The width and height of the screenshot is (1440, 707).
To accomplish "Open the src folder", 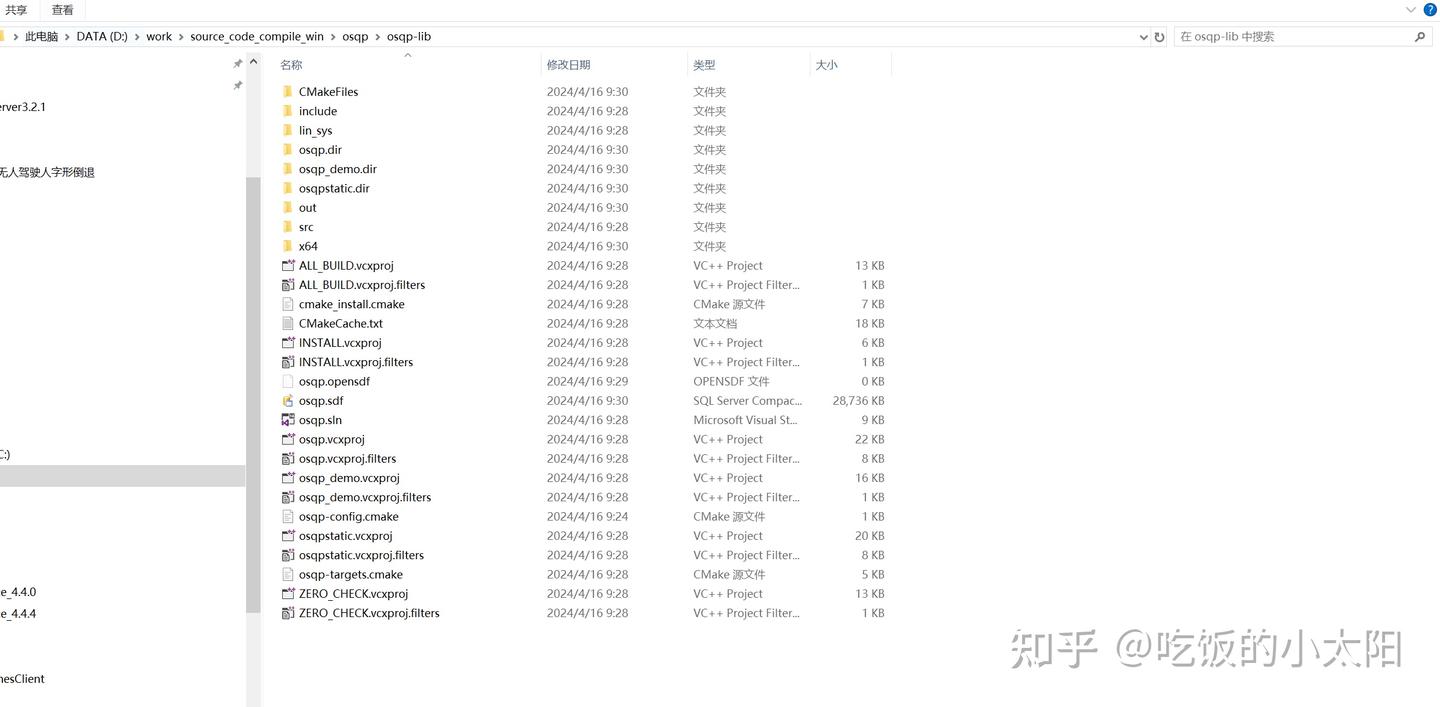I will (x=305, y=226).
